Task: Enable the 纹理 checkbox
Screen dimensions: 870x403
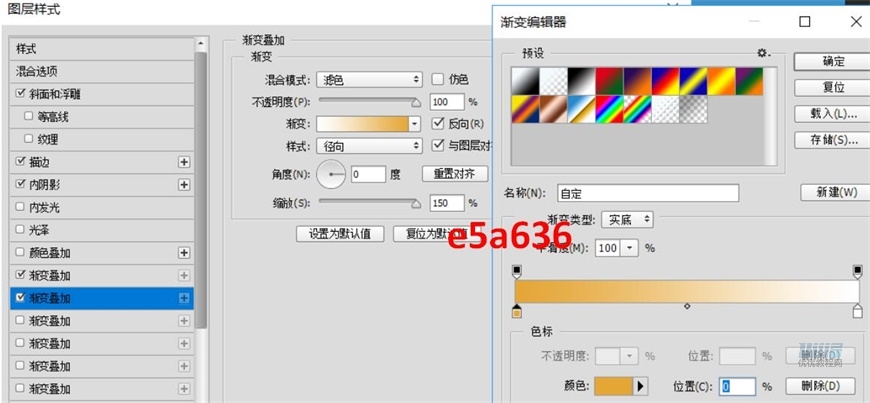Action: 29,139
